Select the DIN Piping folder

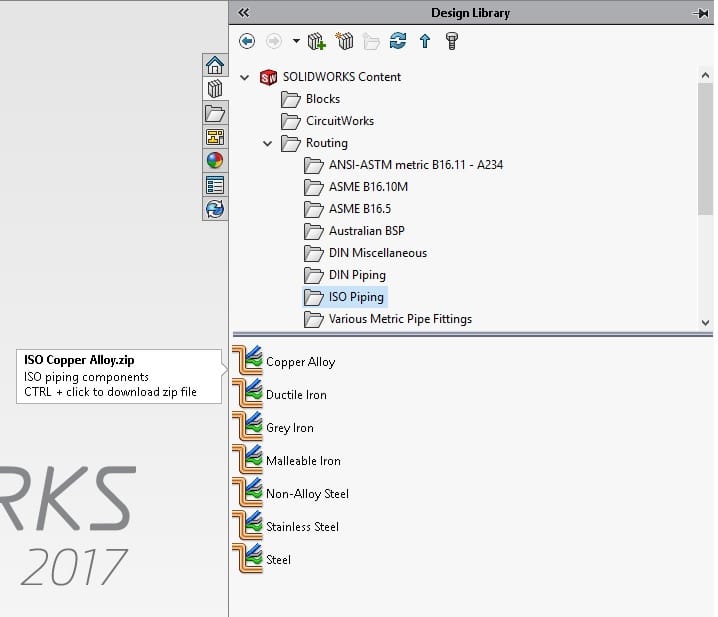tap(356, 275)
